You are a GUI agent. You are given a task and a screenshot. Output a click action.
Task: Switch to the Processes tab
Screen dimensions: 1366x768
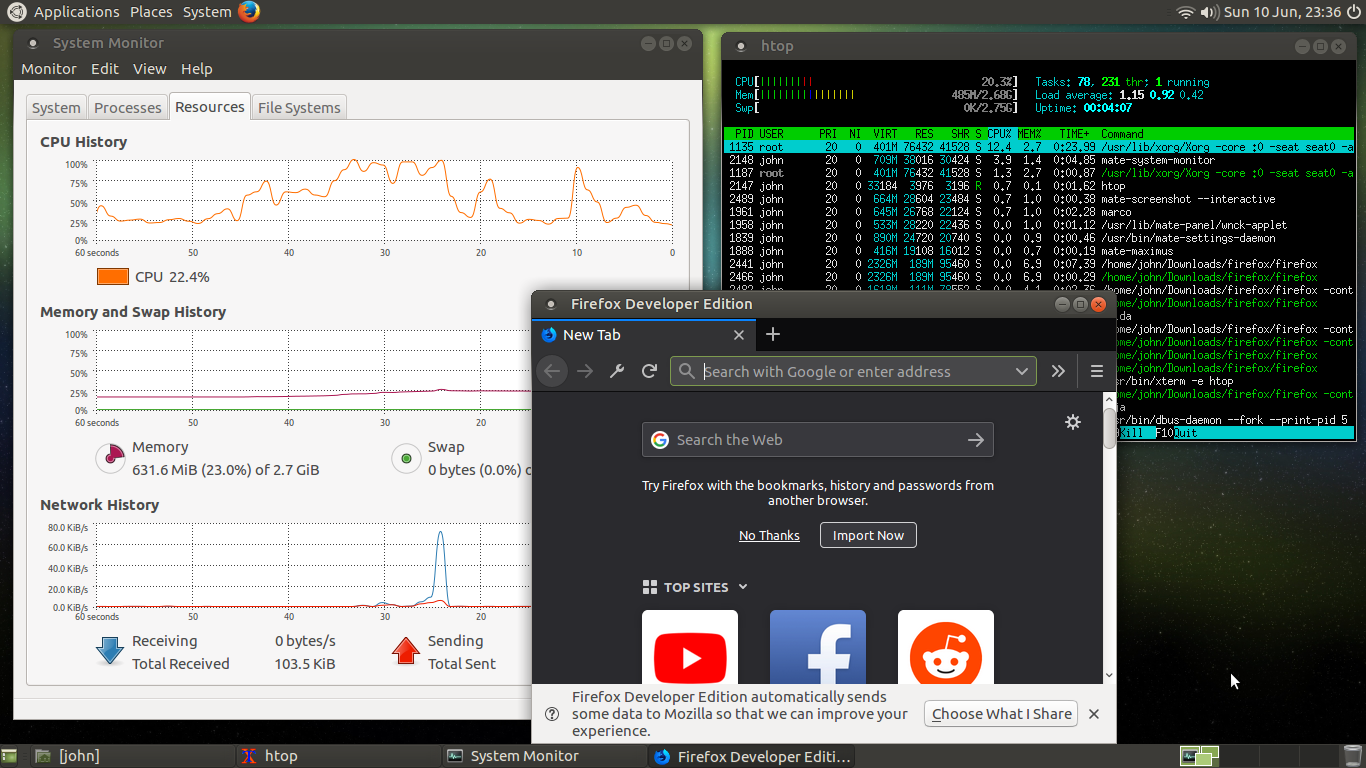click(128, 108)
